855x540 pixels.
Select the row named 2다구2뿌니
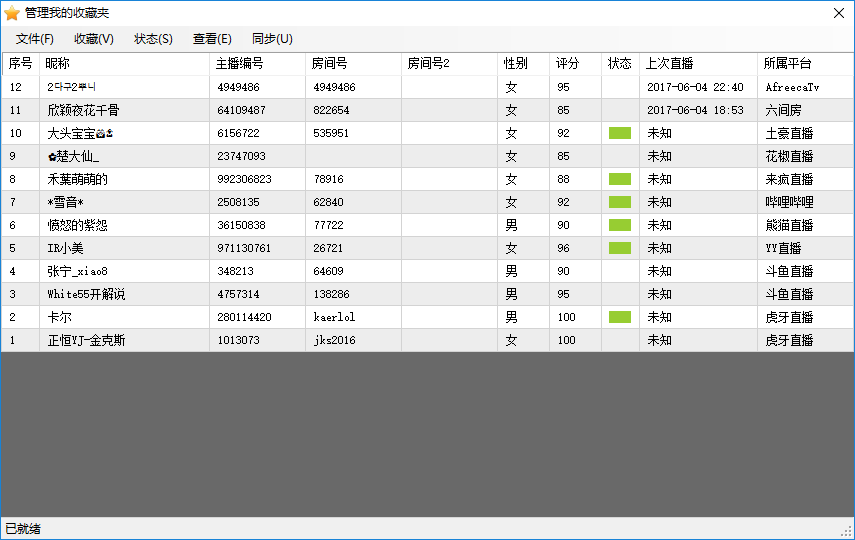[428, 87]
